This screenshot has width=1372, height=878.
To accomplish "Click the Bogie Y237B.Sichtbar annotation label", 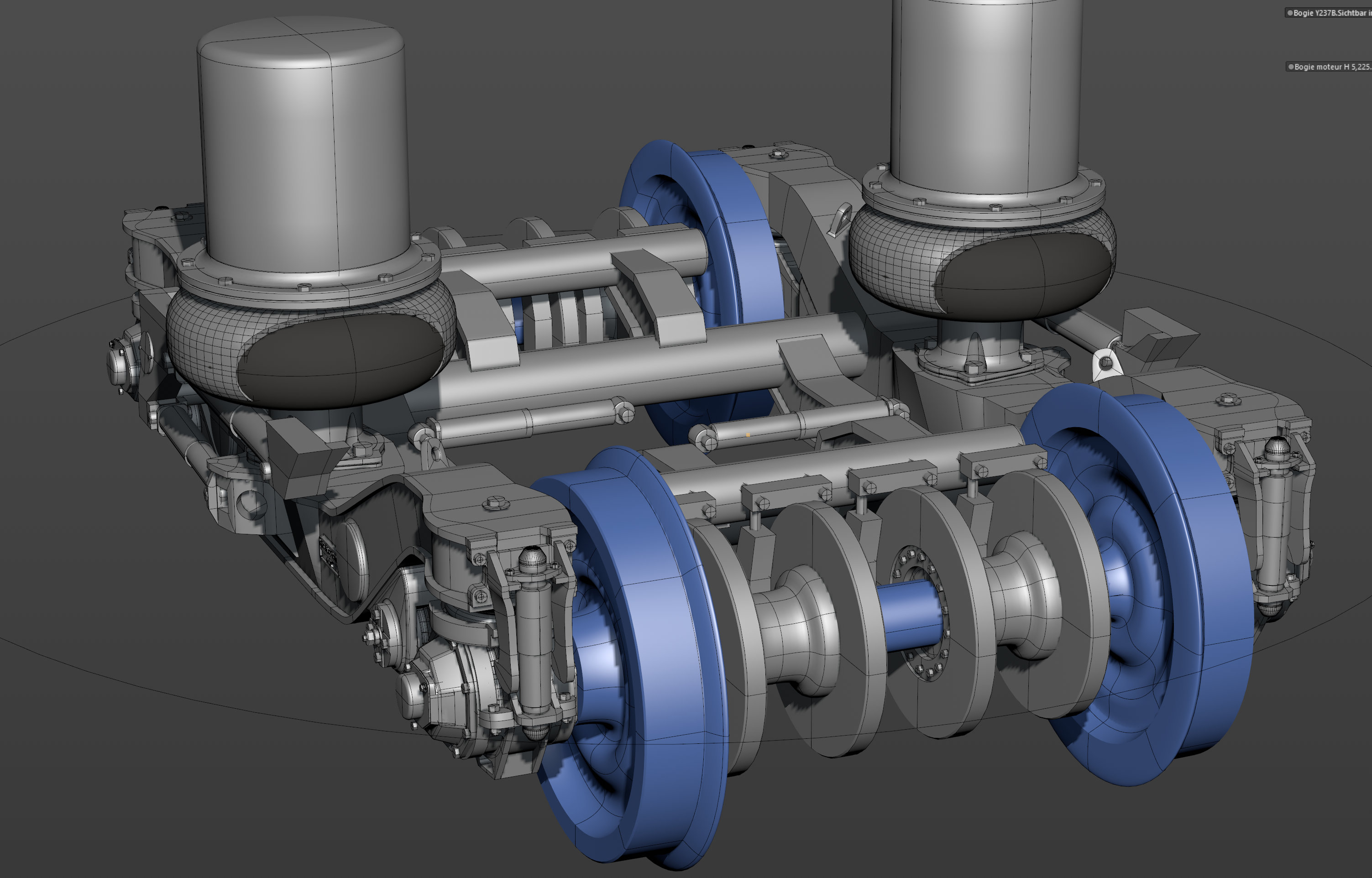I will coord(1328,12).
